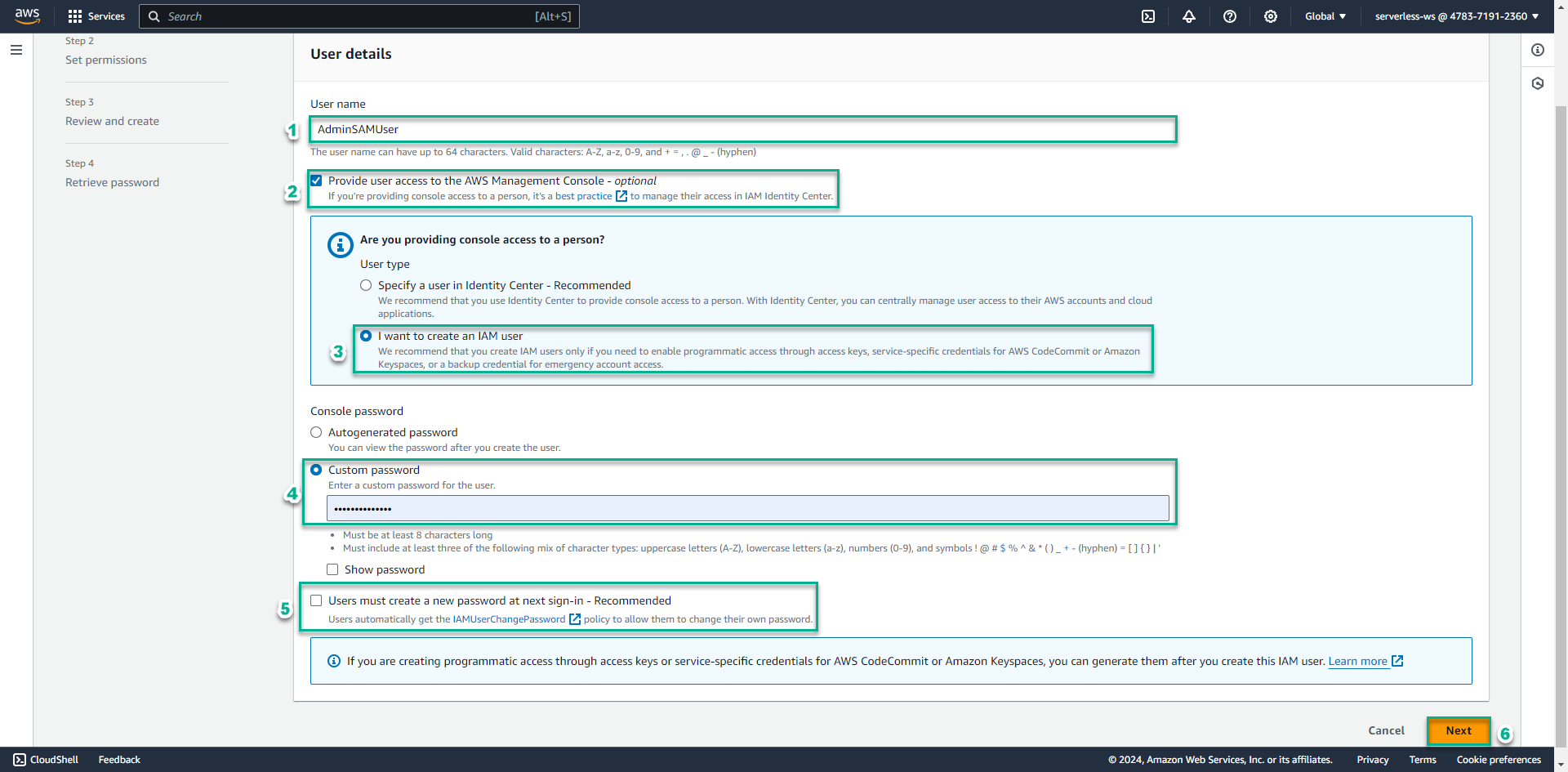Screen dimensions: 1568x772
Task: Open Cookie preferences in footer
Action: pos(1499,760)
